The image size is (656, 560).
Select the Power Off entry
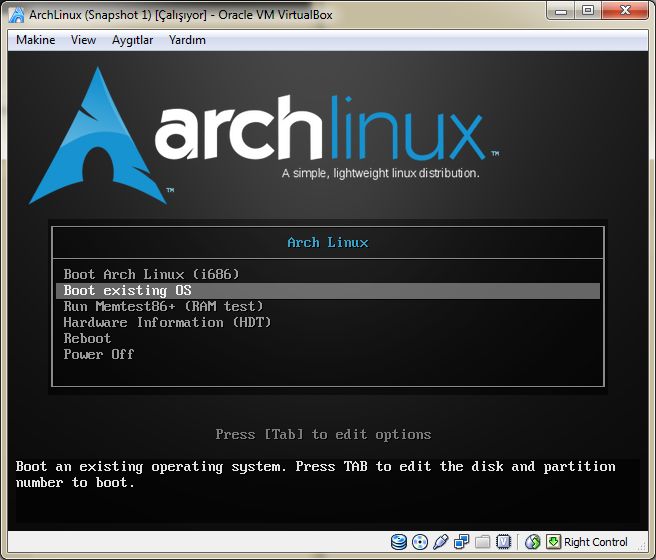click(x=328, y=355)
